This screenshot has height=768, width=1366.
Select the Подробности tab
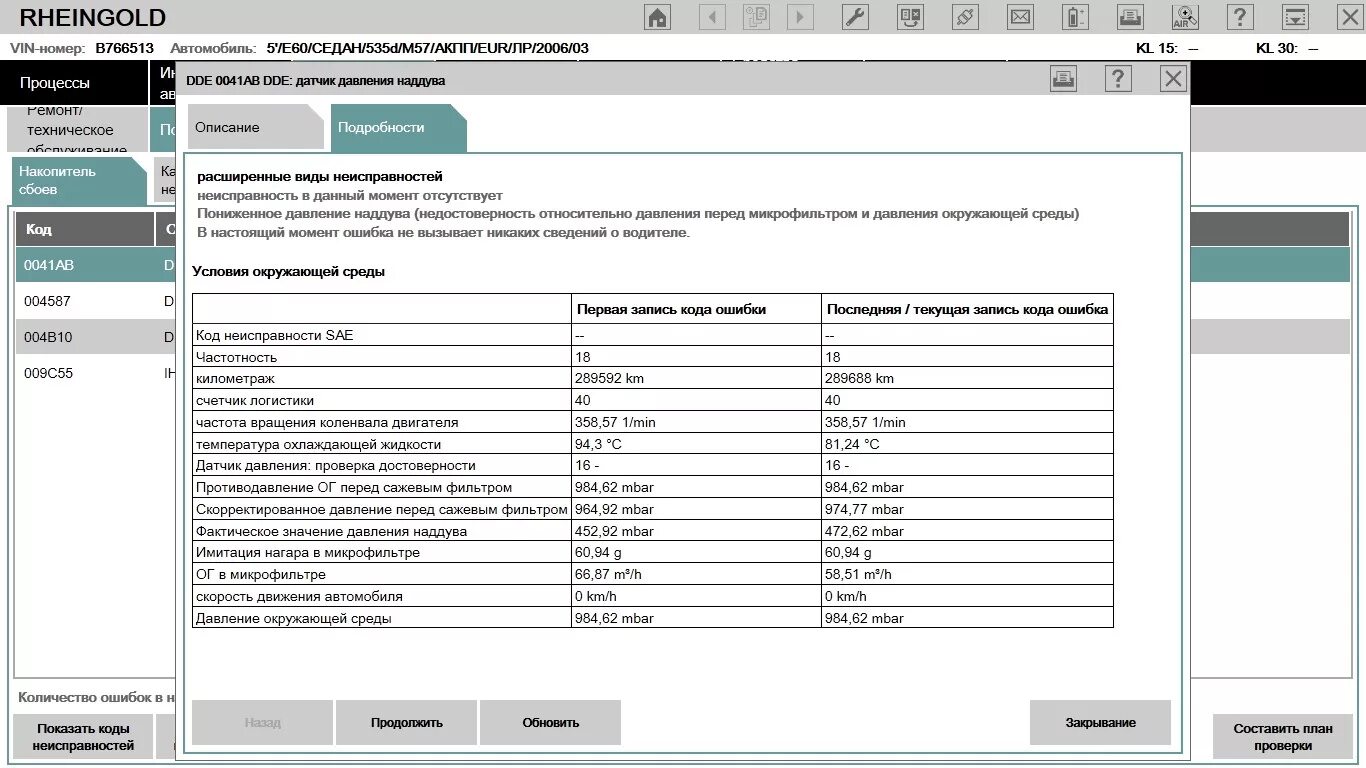pyautogui.click(x=398, y=128)
